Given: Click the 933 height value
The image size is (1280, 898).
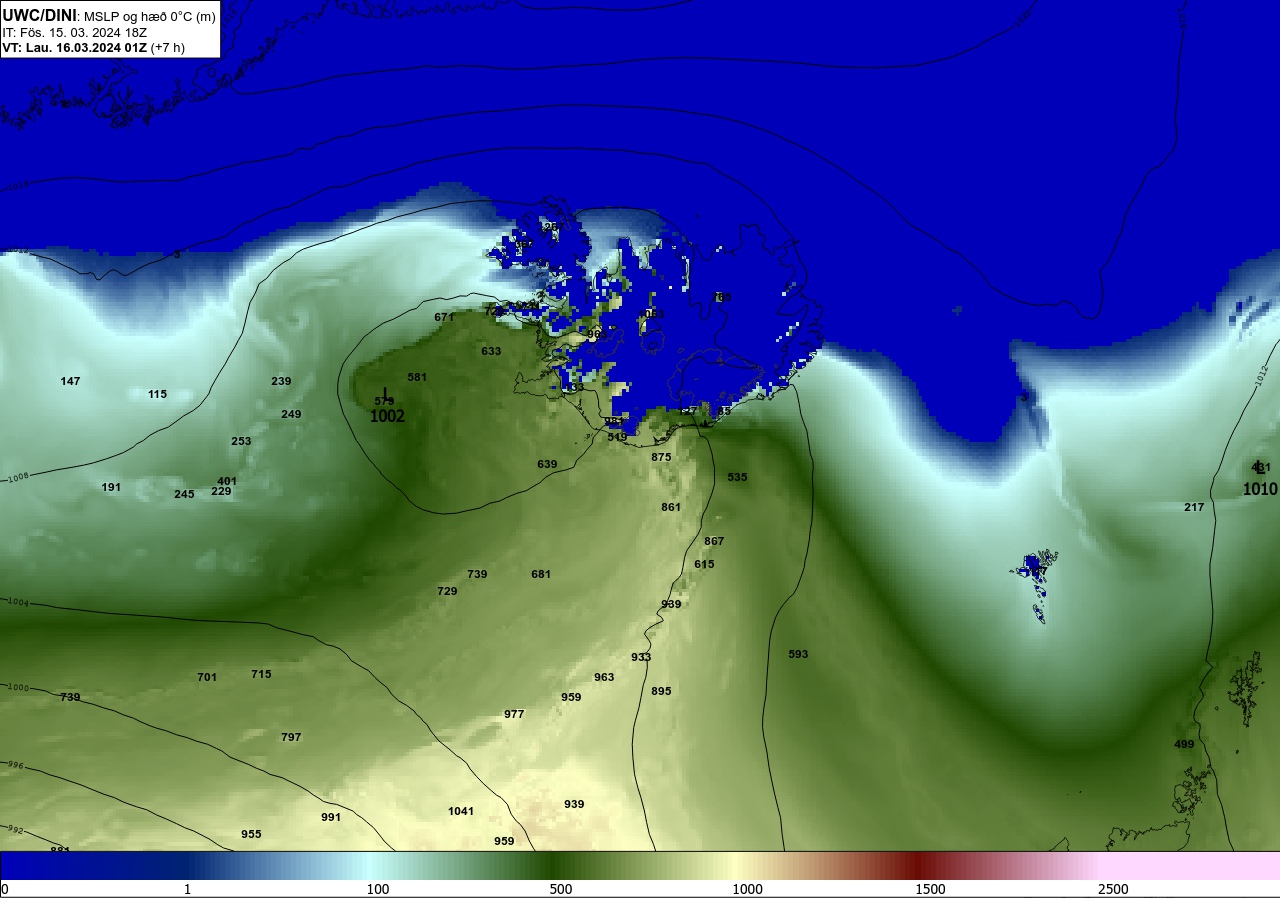Looking at the screenshot, I should (641, 657).
